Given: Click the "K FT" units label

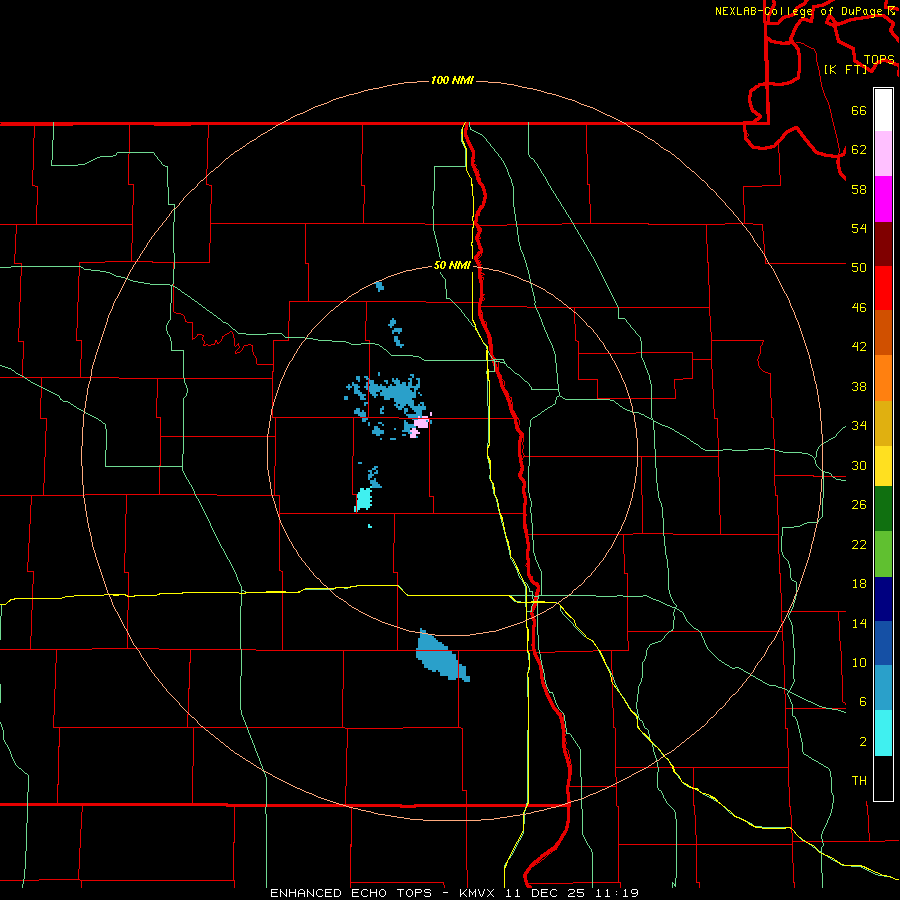Looking at the screenshot, I should pos(845,69).
